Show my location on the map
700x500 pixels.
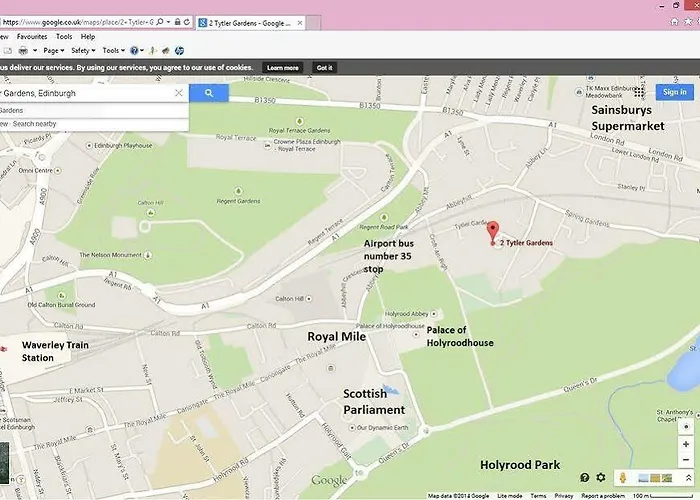pos(685,426)
